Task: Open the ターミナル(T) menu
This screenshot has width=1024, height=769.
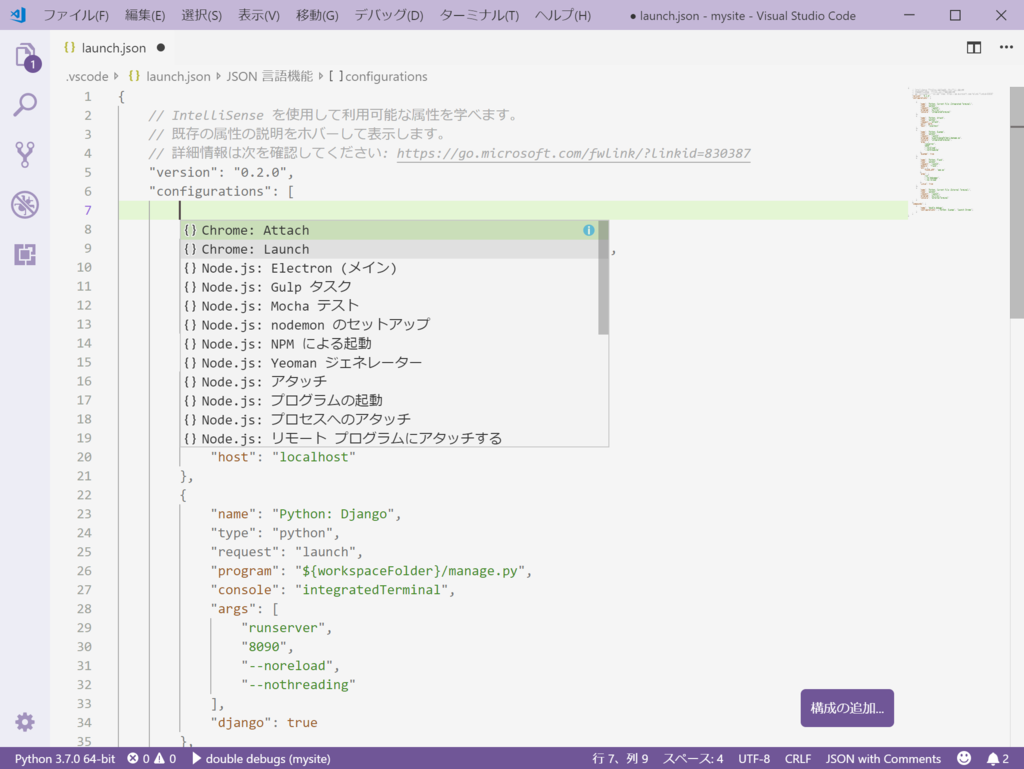Action: [x=479, y=15]
